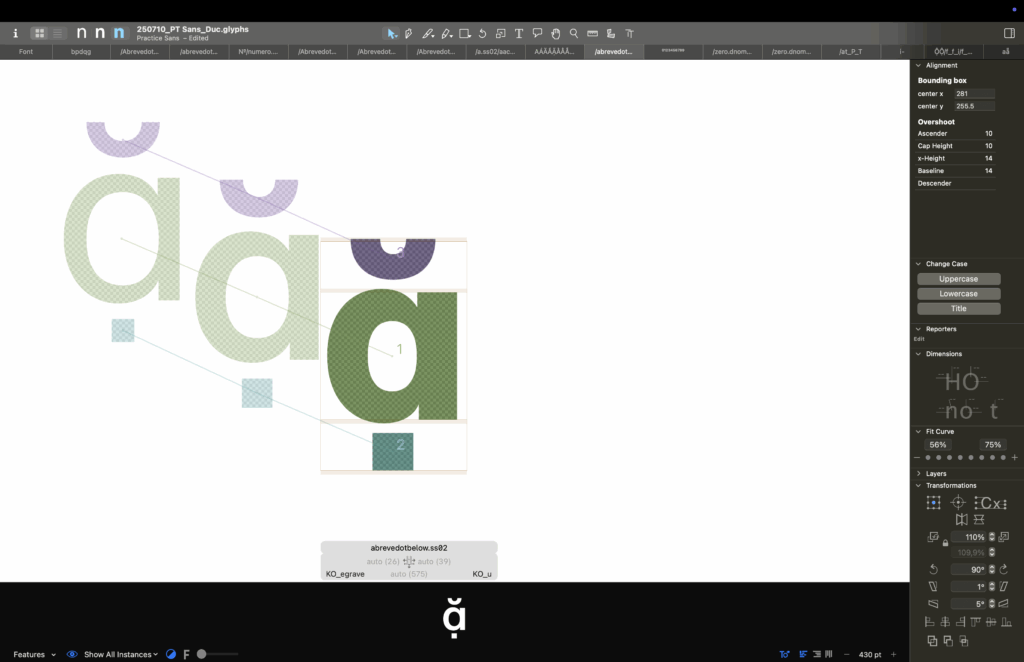Select the Primitives rectangle tool
Screen dimensions: 1024x662
coord(465,33)
